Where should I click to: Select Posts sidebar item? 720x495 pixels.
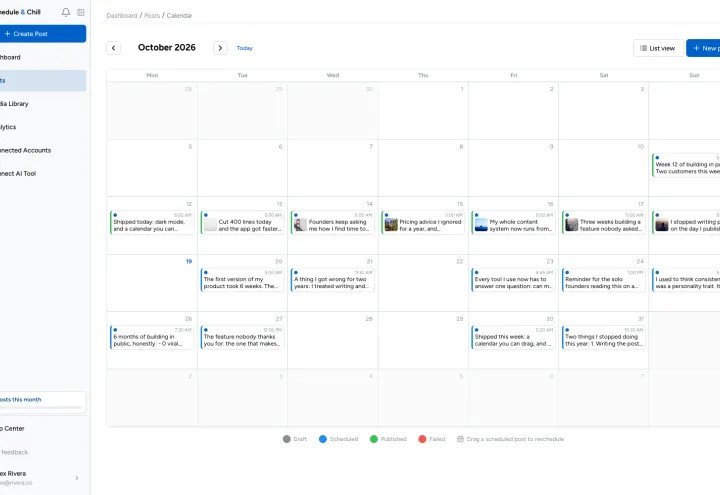[42, 80]
